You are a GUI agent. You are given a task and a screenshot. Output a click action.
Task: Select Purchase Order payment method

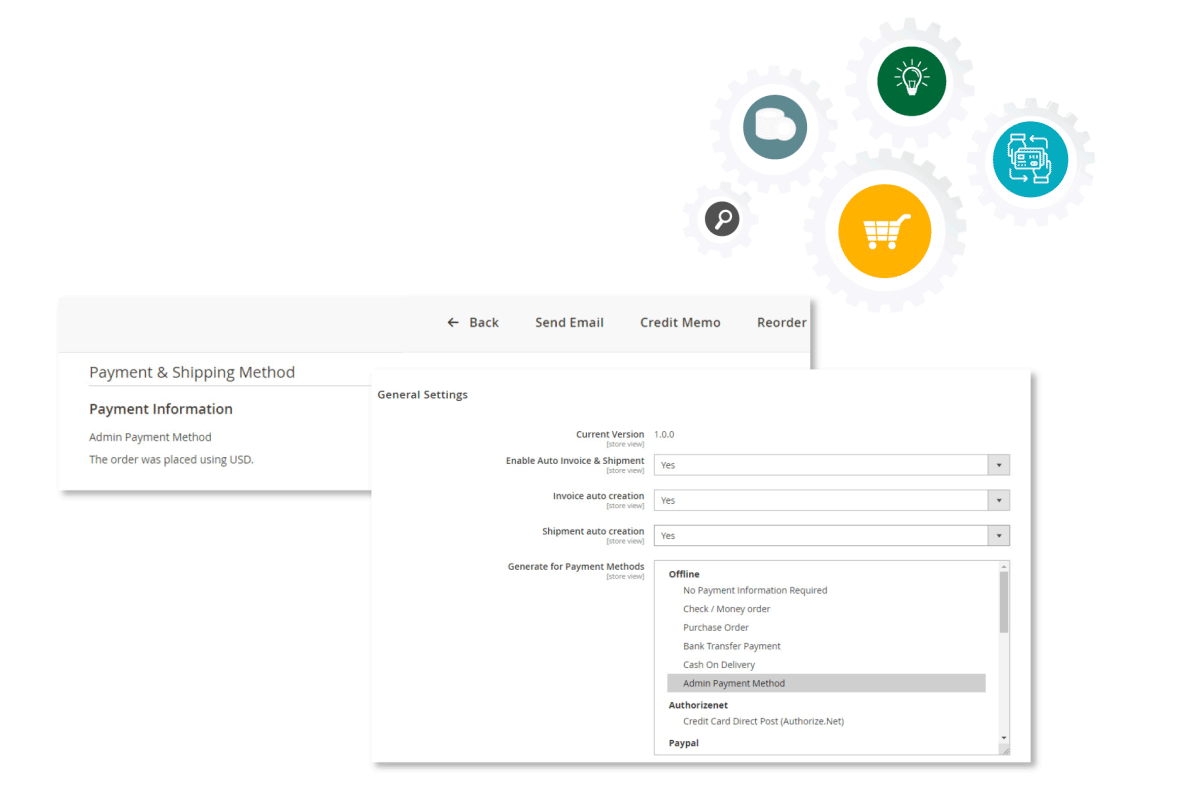[716, 628]
